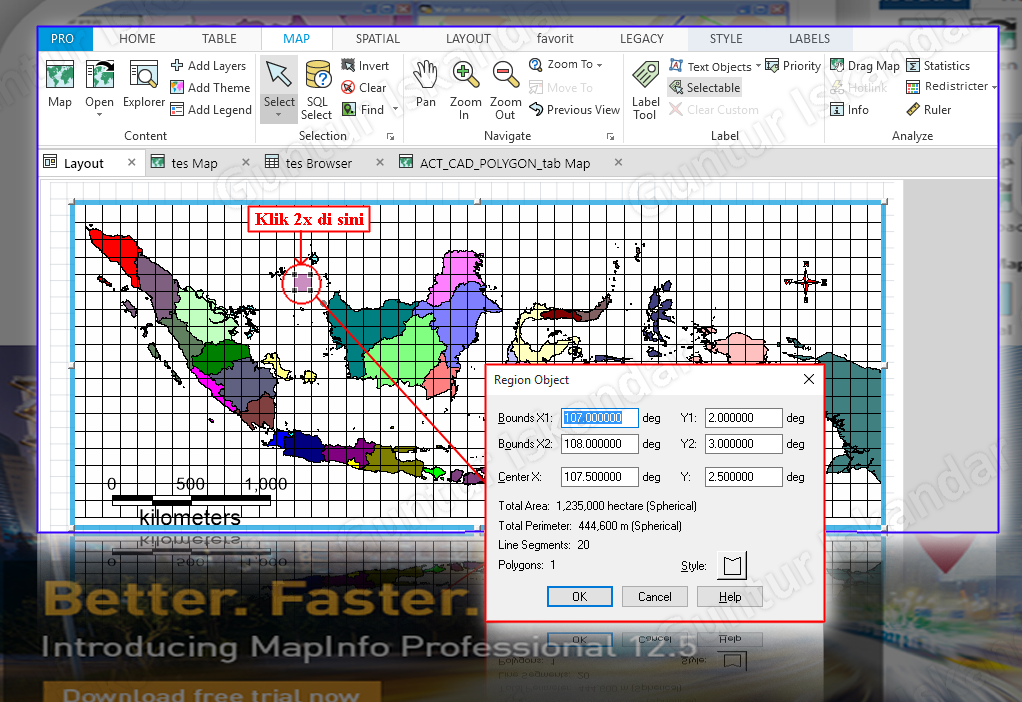Image resolution: width=1022 pixels, height=702 pixels.
Task: Select the Pan tool
Action: pos(424,85)
